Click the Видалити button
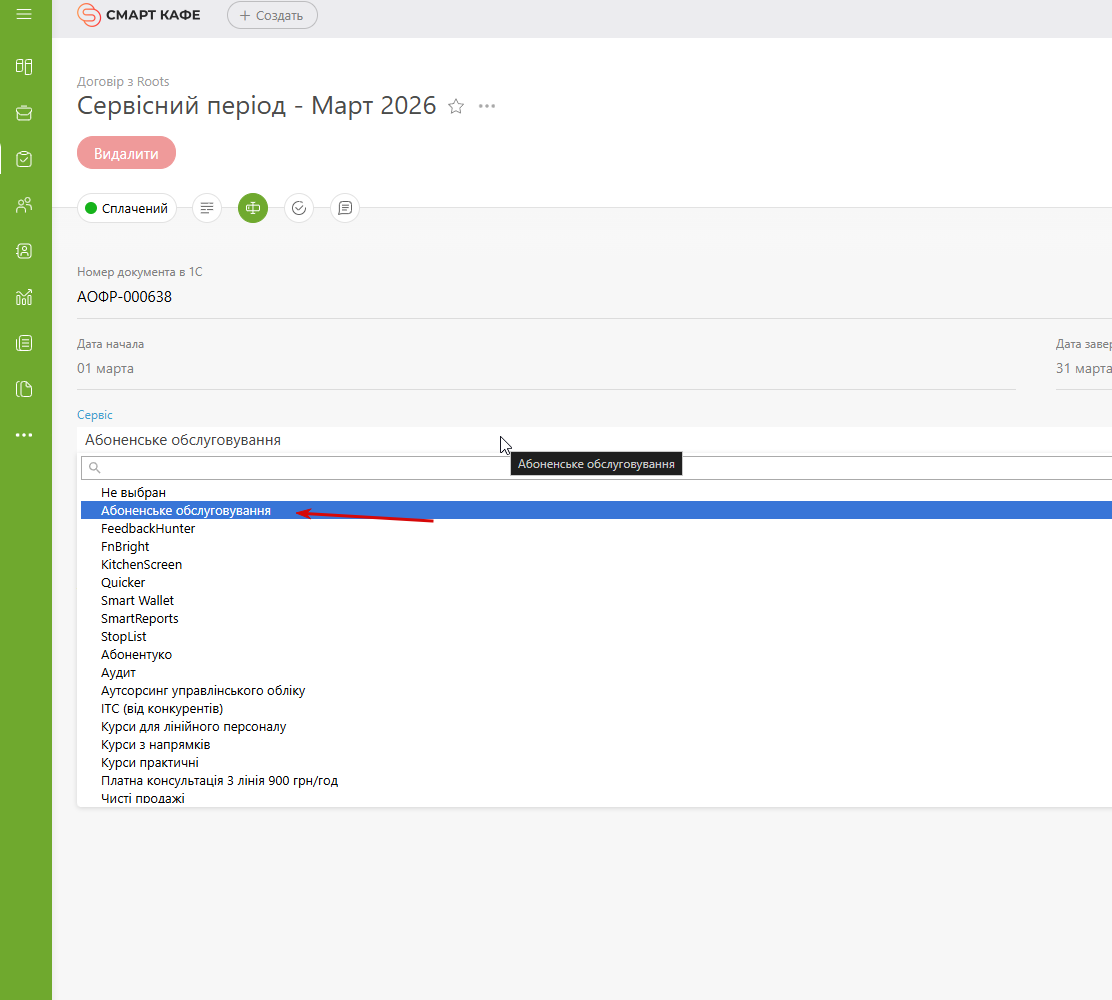This screenshot has width=1112, height=1000. tap(126, 153)
